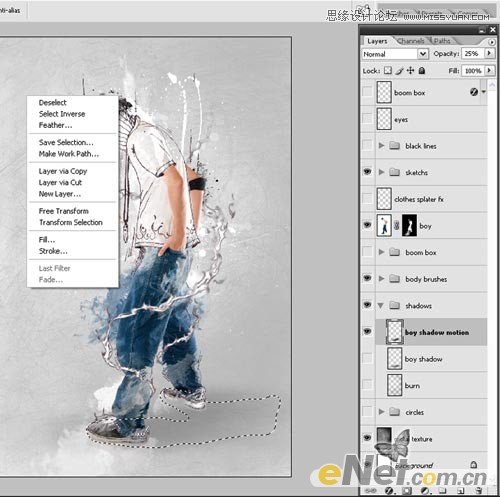
Task: Click the sketchs group folder icon
Action: (x=395, y=172)
